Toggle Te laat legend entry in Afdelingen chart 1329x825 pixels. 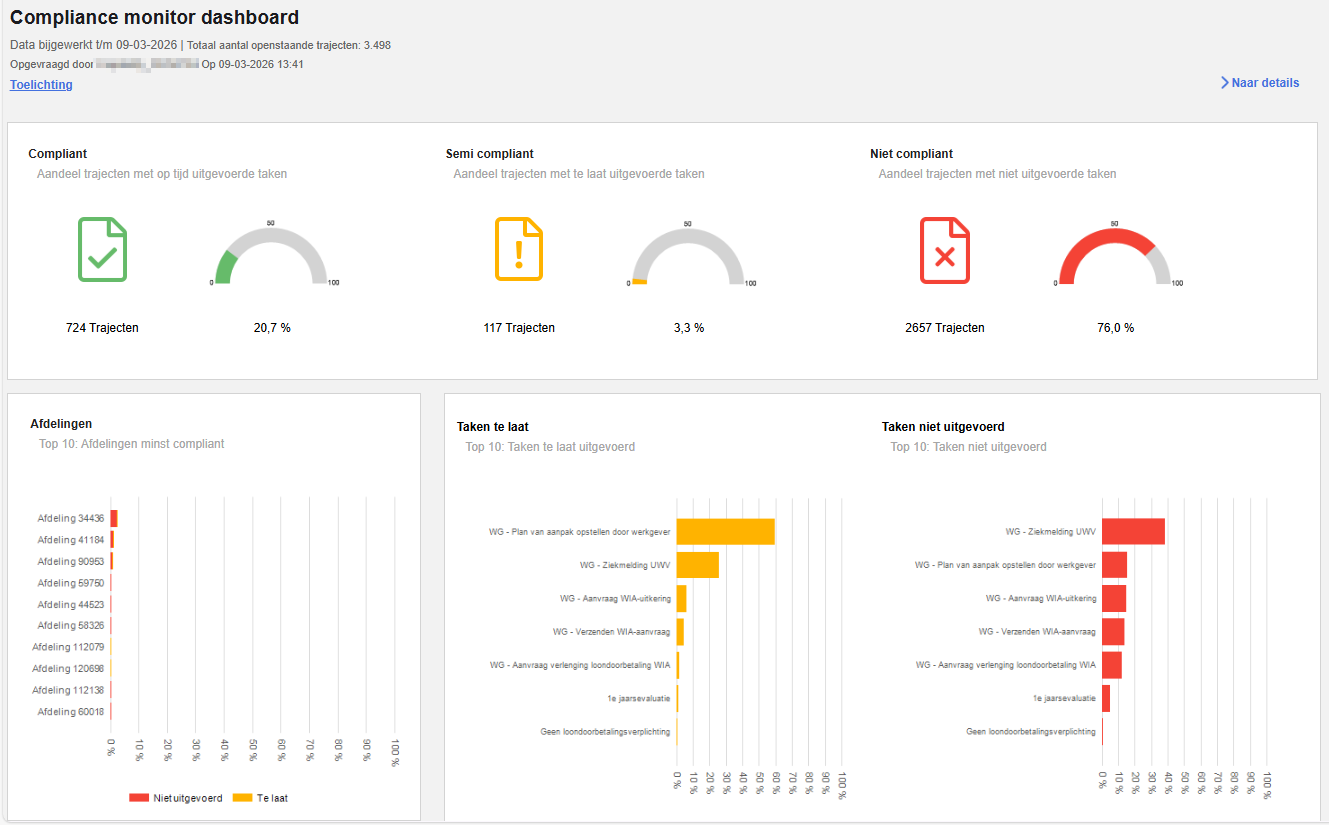[260, 798]
